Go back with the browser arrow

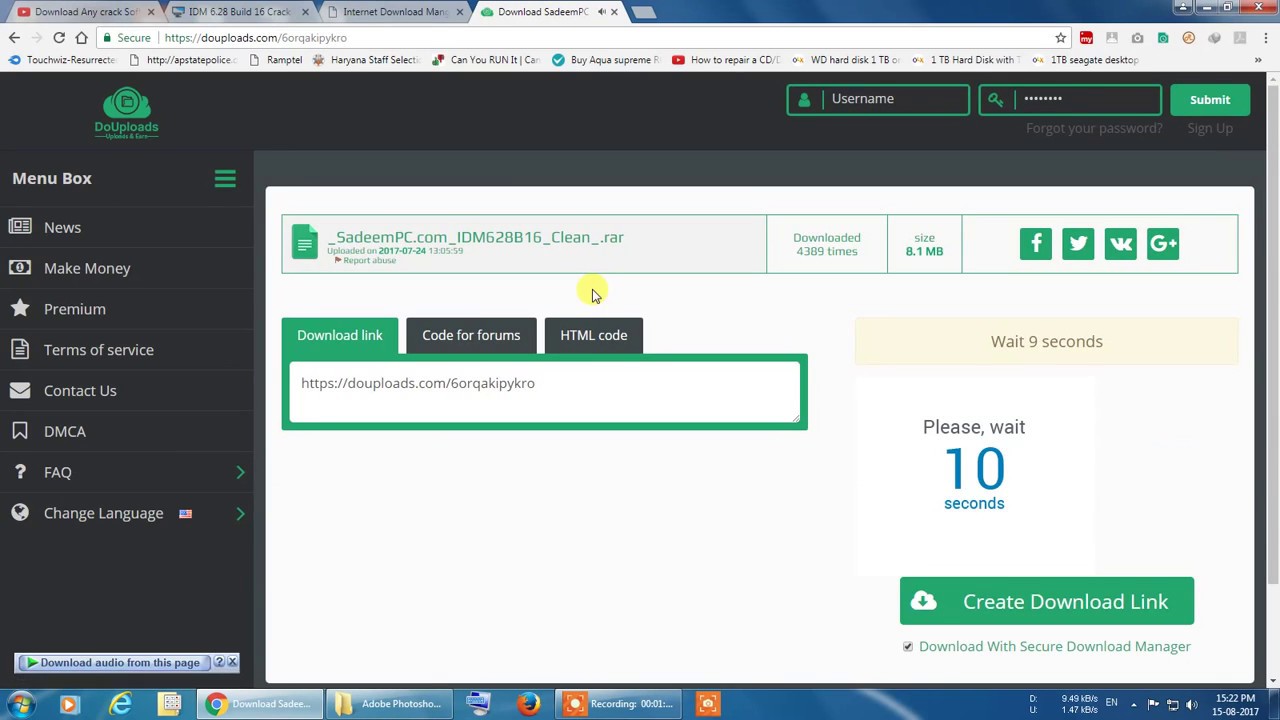[14, 38]
